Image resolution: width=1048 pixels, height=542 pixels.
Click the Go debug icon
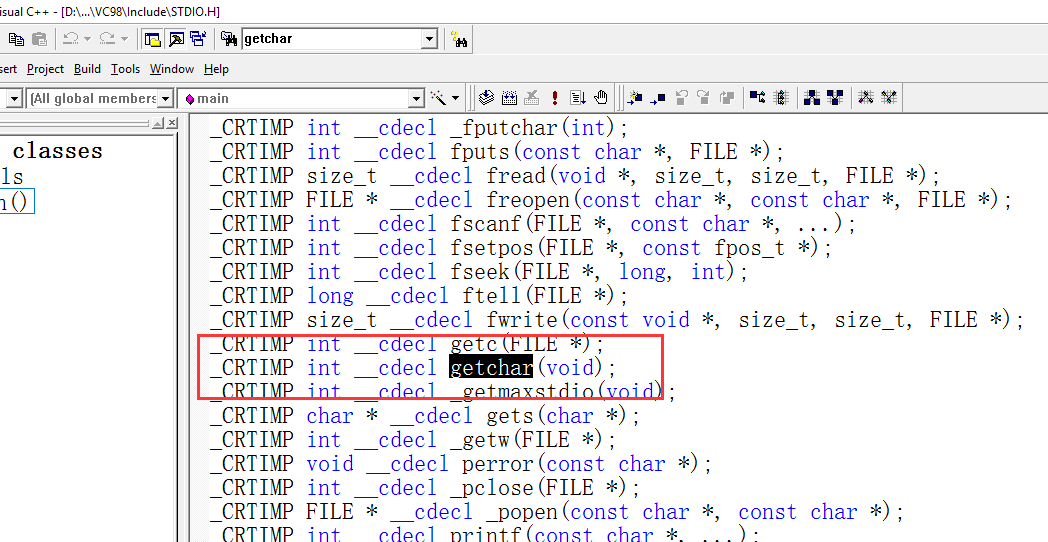(578, 98)
